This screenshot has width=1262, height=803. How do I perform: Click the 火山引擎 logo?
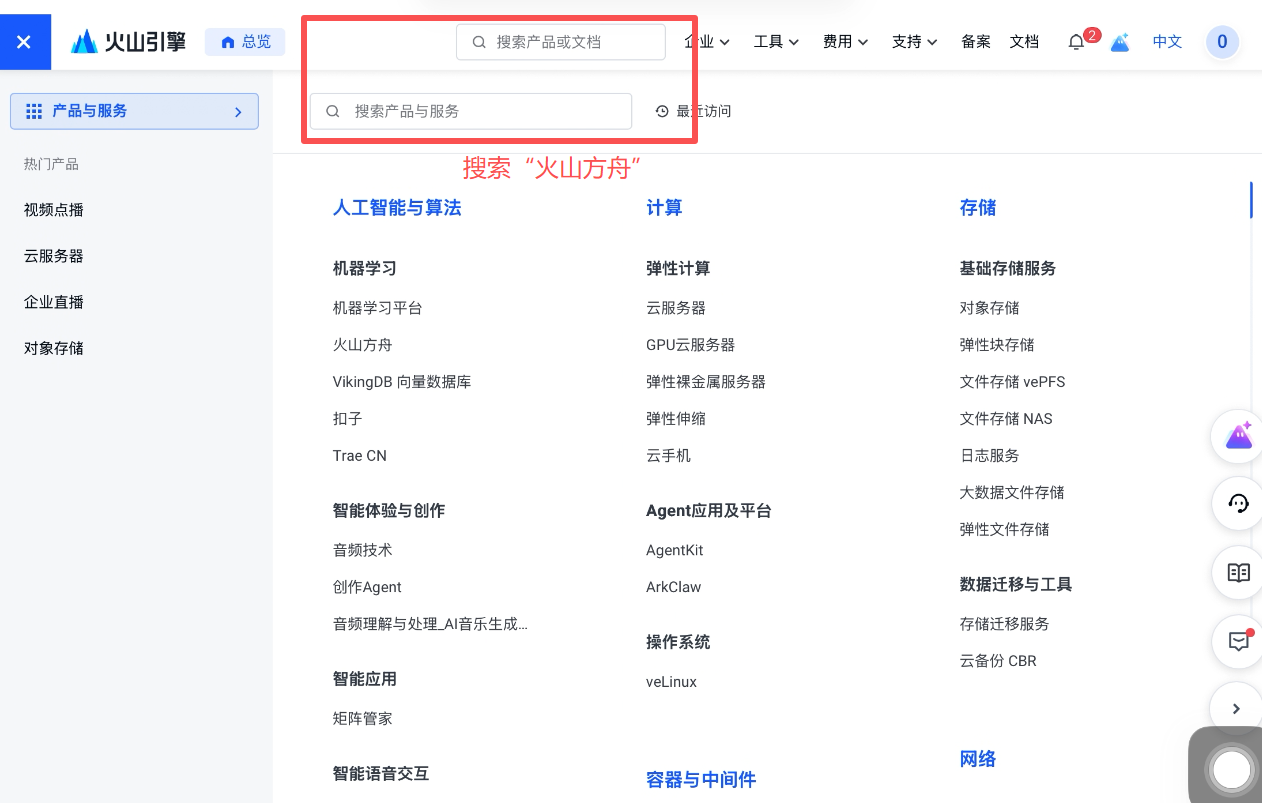coord(128,42)
